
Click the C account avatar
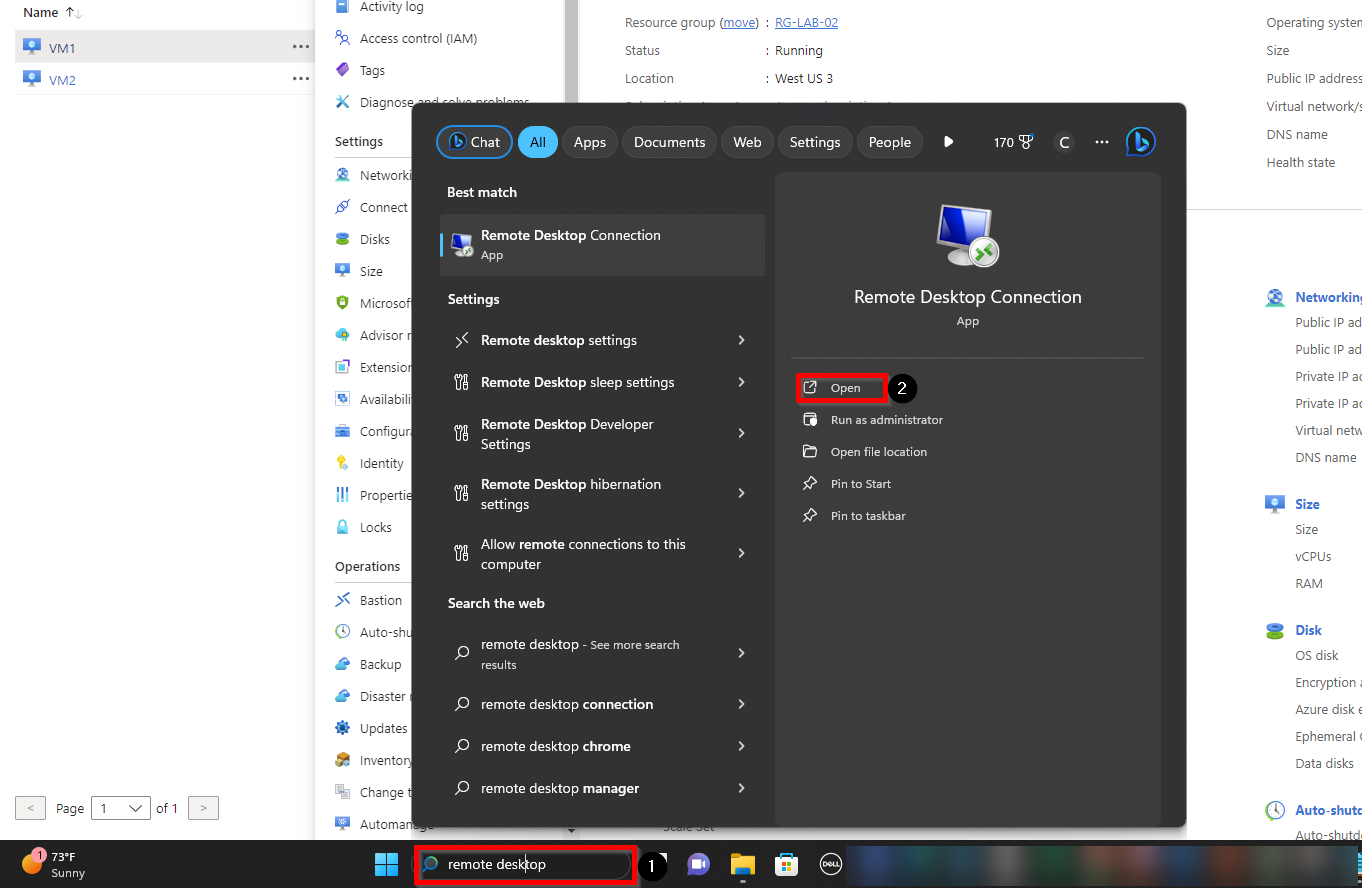click(1064, 142)
